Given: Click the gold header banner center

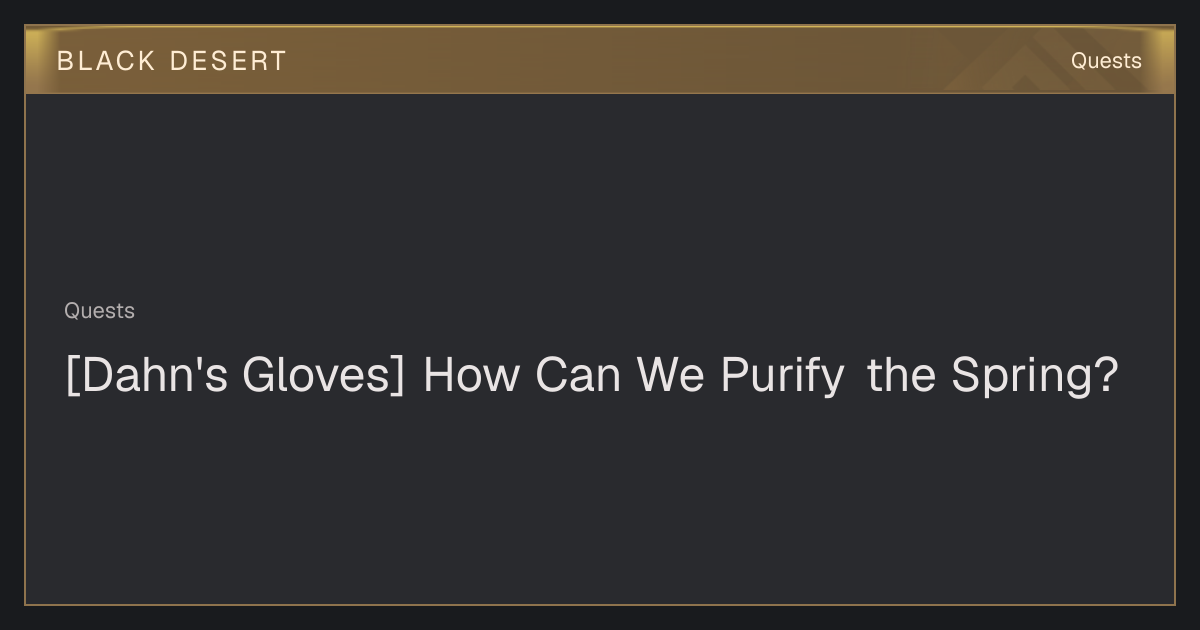Looking at the screenshot, I should pyautogui.click(x=600, y=61).
